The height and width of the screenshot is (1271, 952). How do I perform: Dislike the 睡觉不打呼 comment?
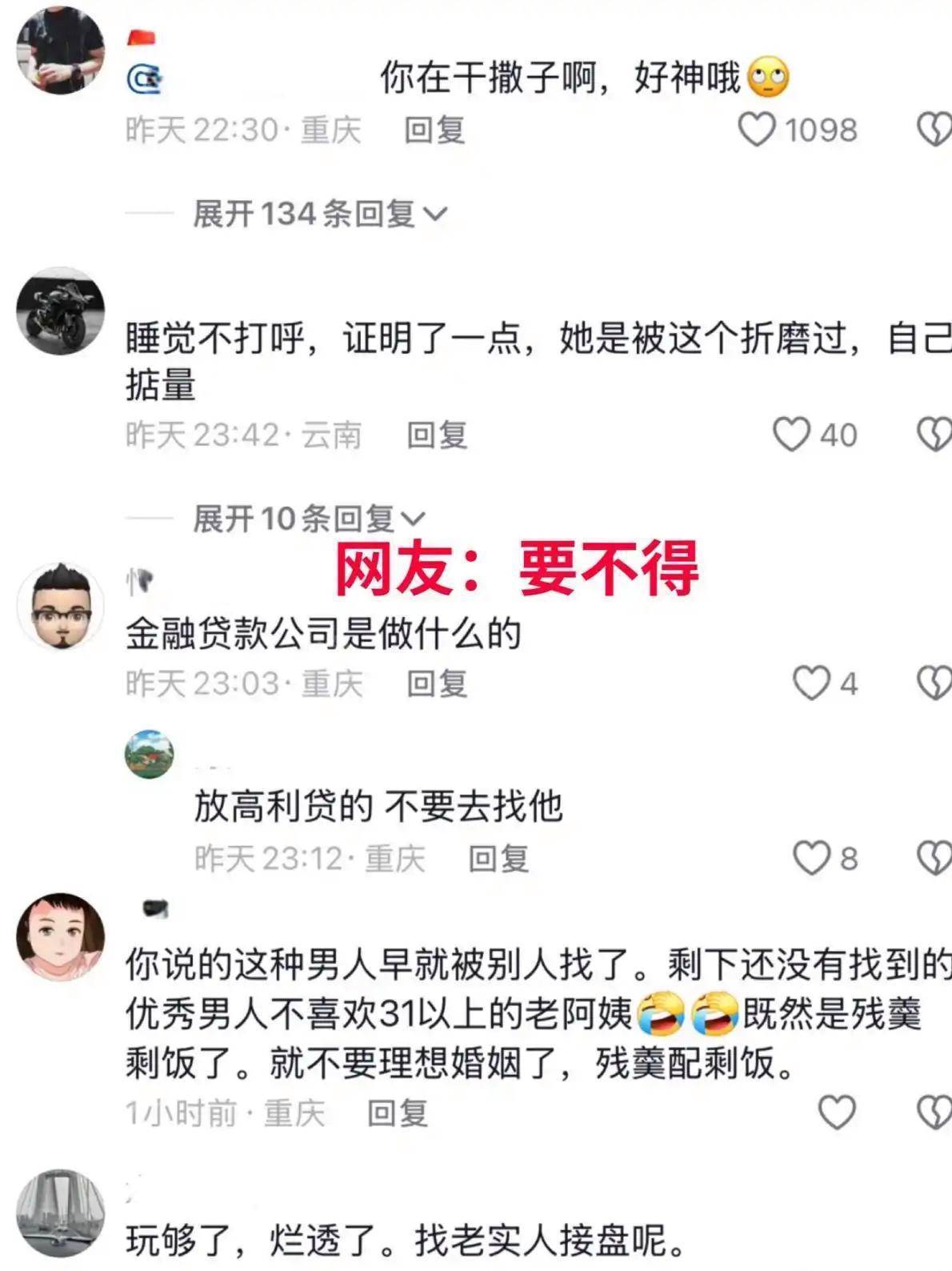tap(934, 435)
